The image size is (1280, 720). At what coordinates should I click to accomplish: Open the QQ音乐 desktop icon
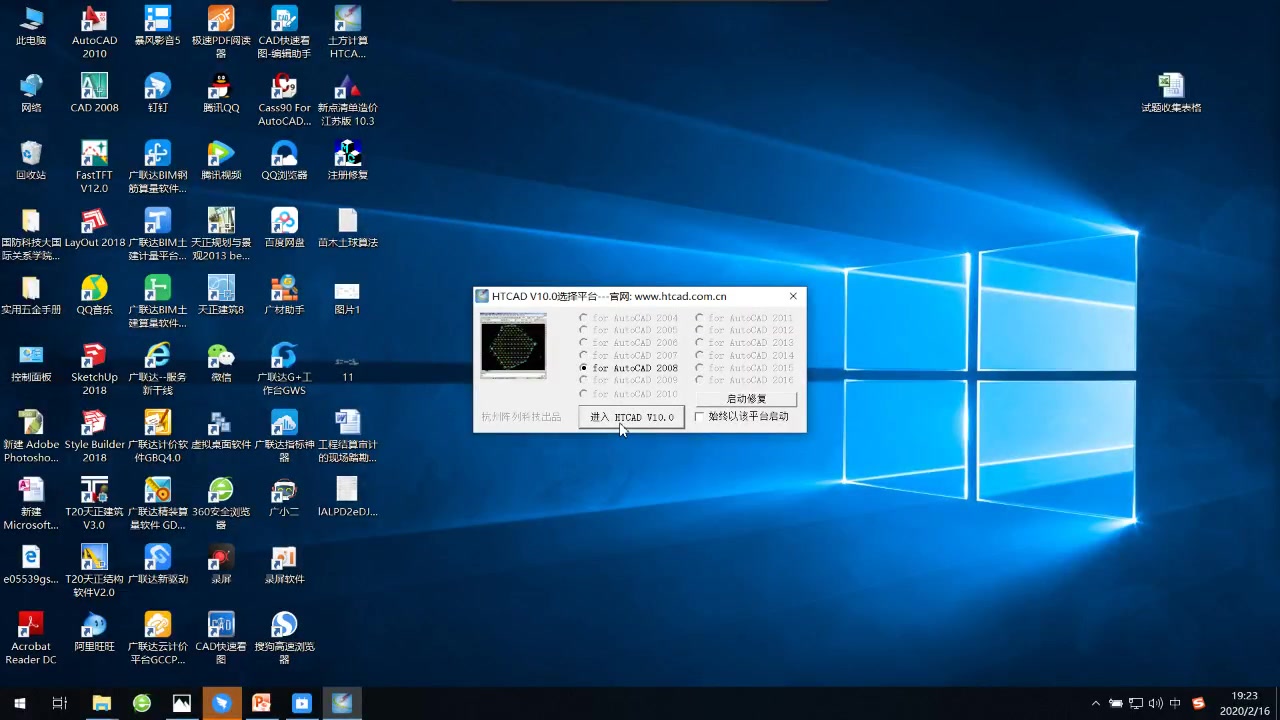94,295
